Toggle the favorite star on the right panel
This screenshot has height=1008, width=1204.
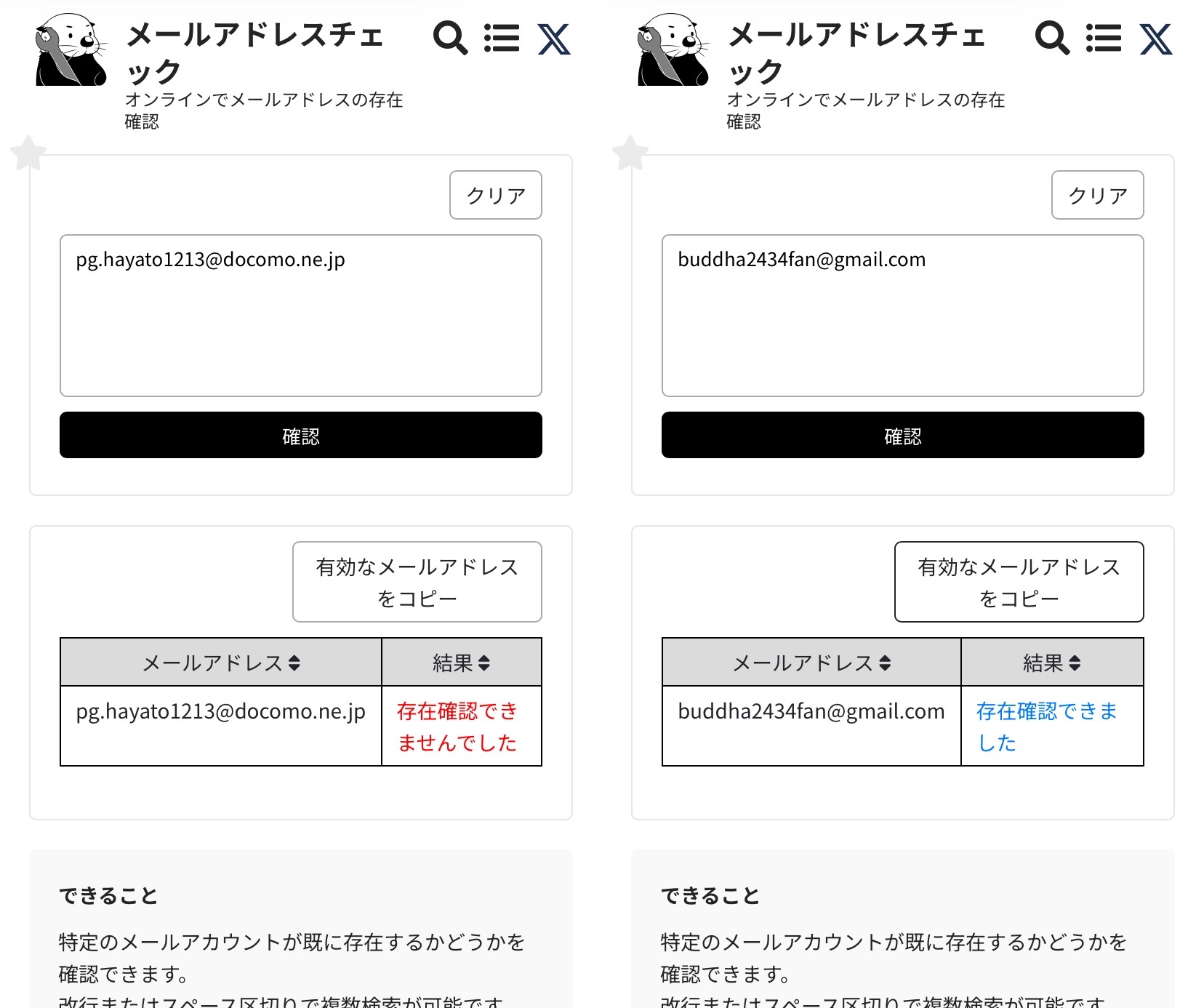pos(630,153)
